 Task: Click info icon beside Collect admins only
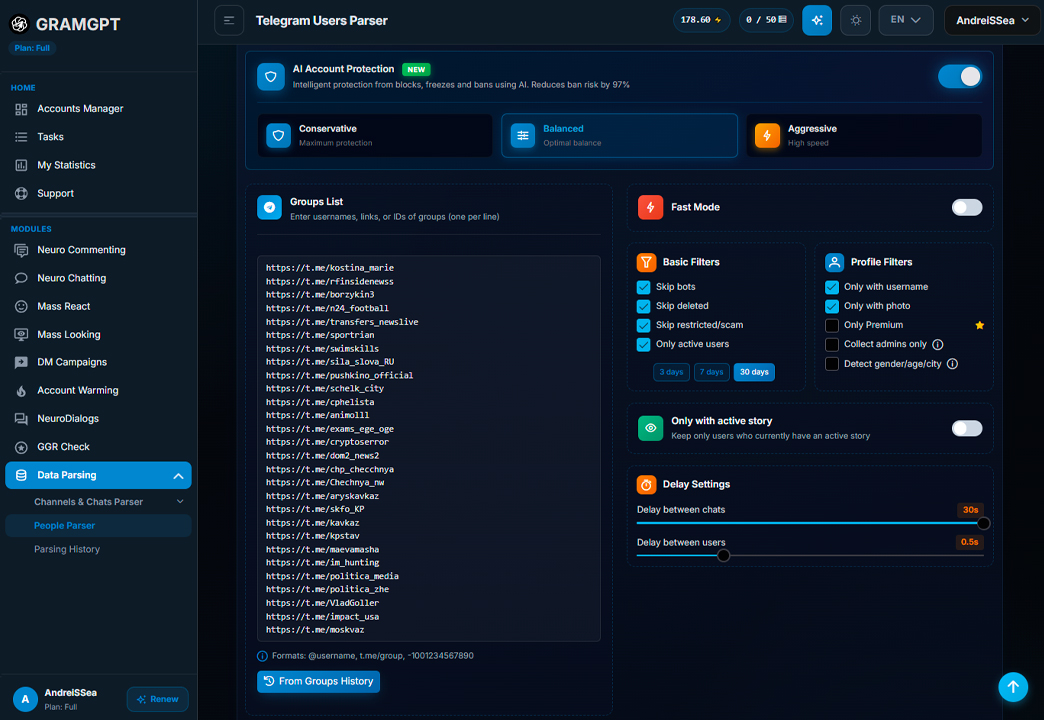[937, 344]
